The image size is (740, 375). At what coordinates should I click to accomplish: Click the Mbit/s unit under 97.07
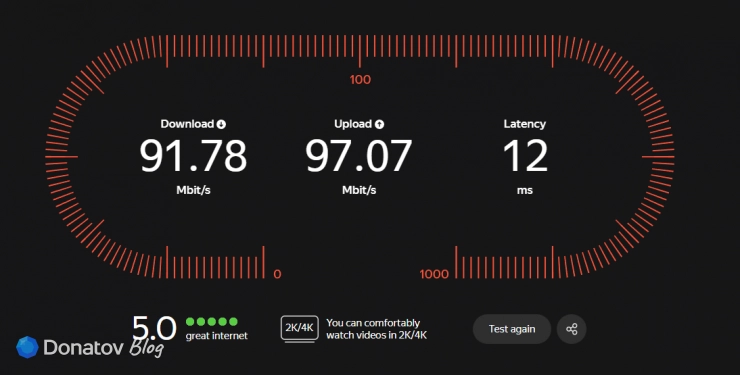[x=359, y=190]
